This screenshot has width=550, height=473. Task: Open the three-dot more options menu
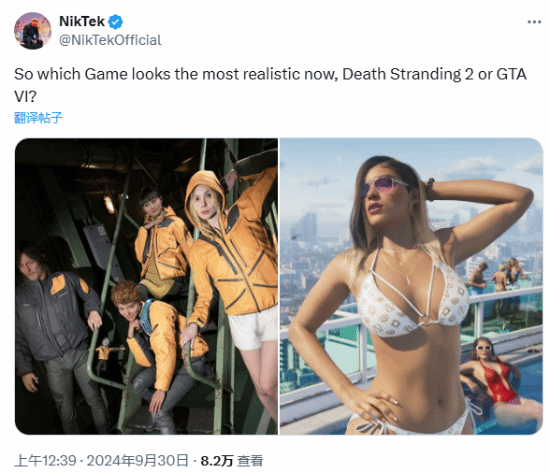point(534,22)
